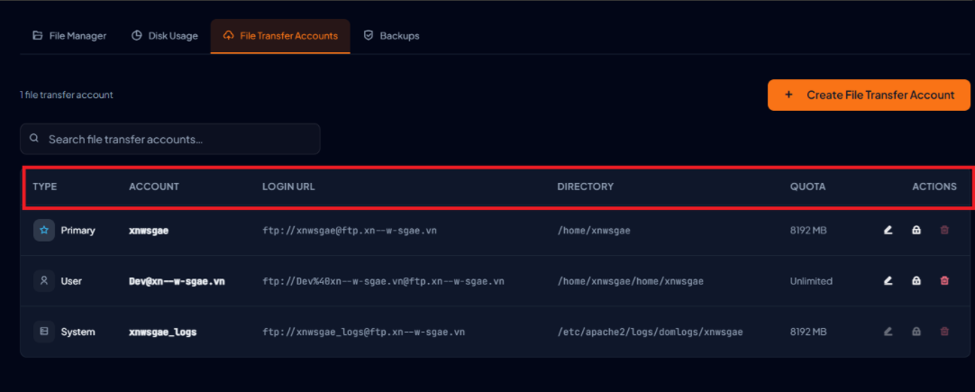Click the ACCOUNT column header
This screenshot has width=975, height=392.
(154, 187)
